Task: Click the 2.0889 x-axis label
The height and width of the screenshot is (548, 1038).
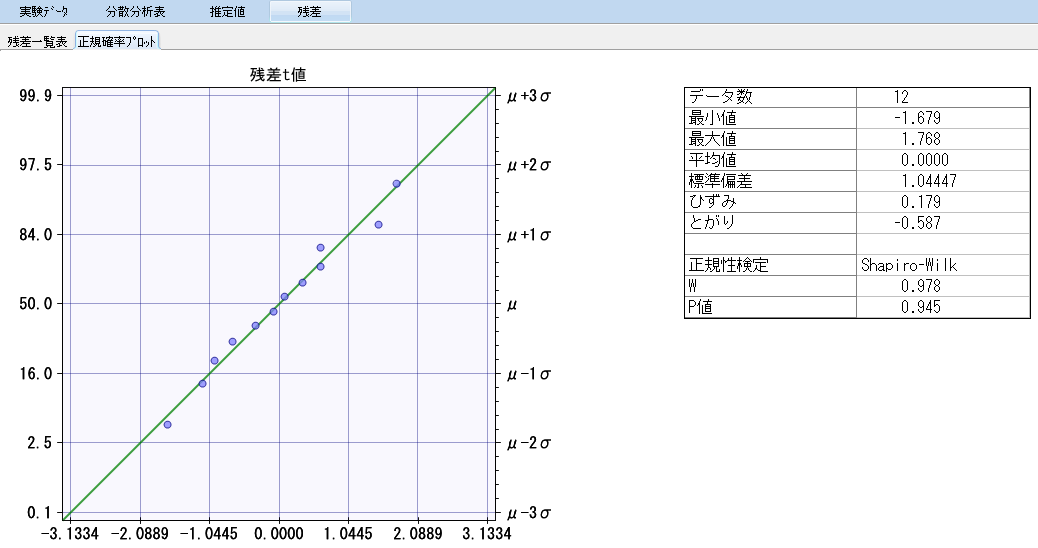Action: [418, 533]
